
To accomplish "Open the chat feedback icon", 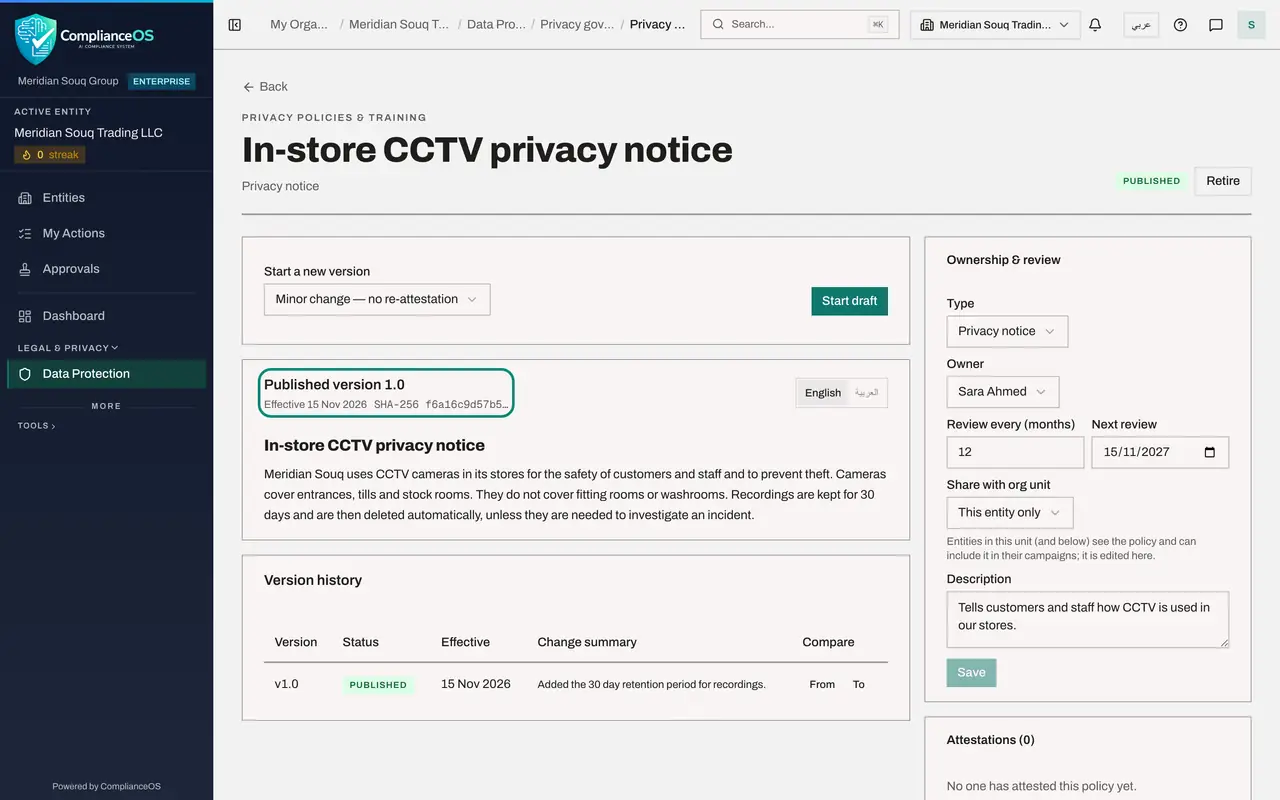I will point(1216,25).
